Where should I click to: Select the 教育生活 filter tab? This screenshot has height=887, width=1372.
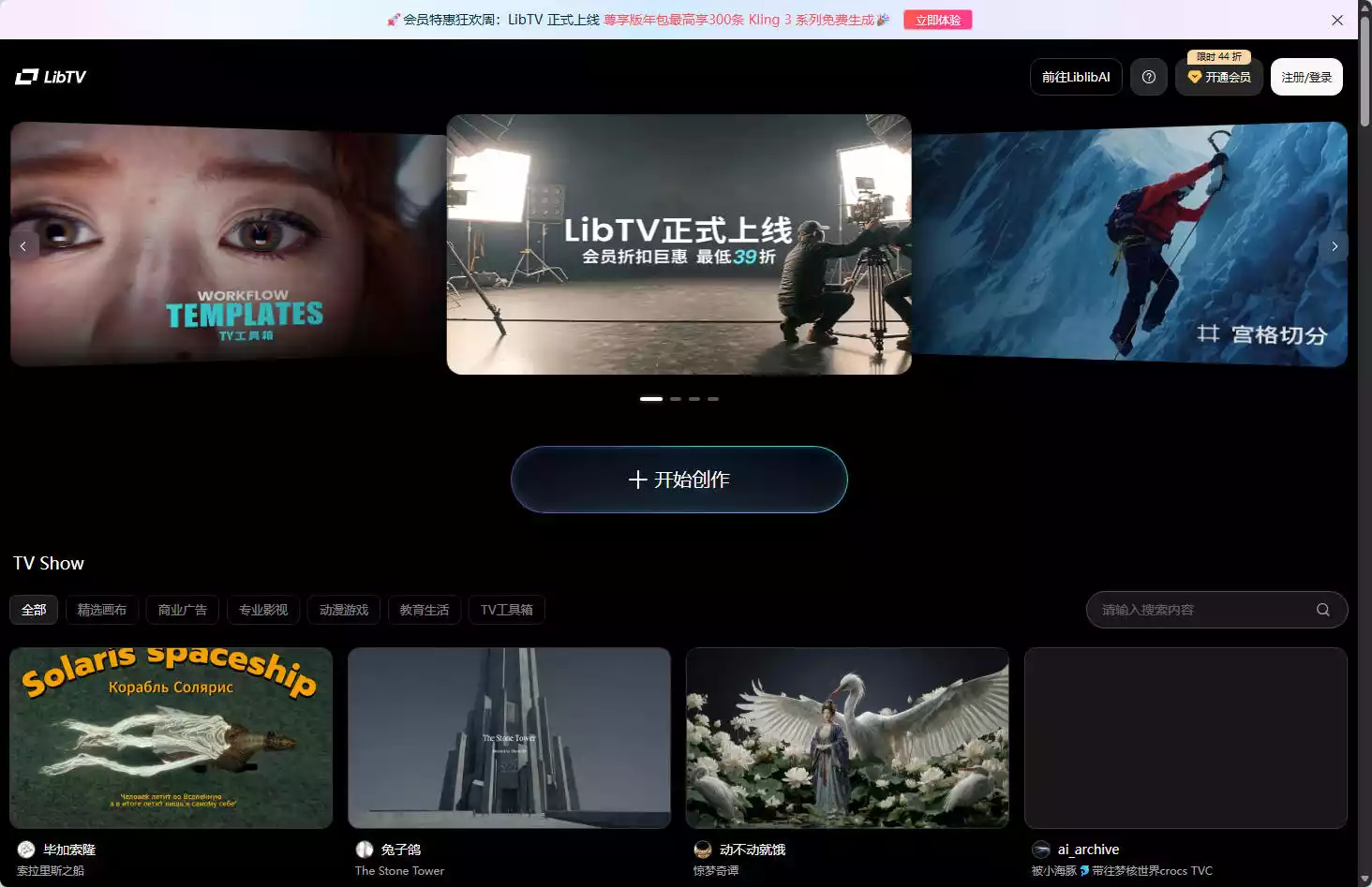[424, 610]
